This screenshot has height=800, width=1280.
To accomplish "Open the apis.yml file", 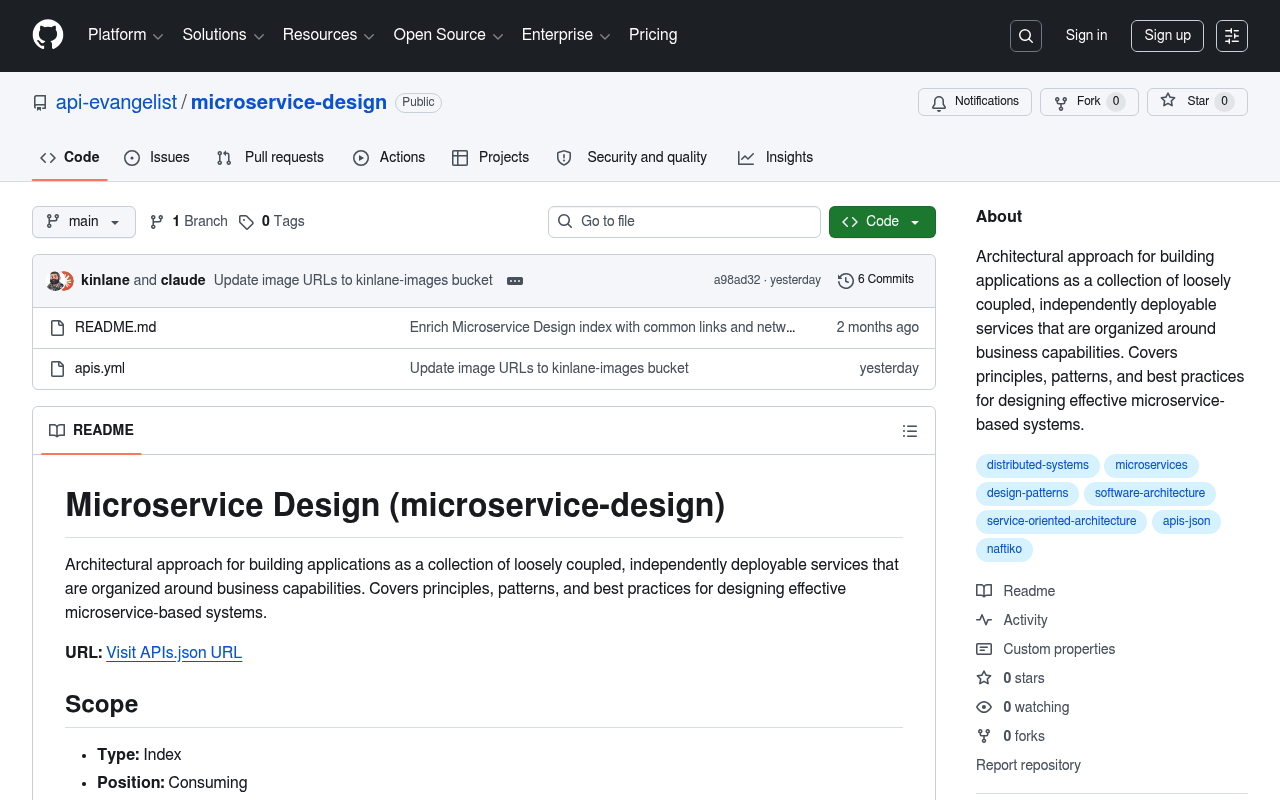I will 100,368.
